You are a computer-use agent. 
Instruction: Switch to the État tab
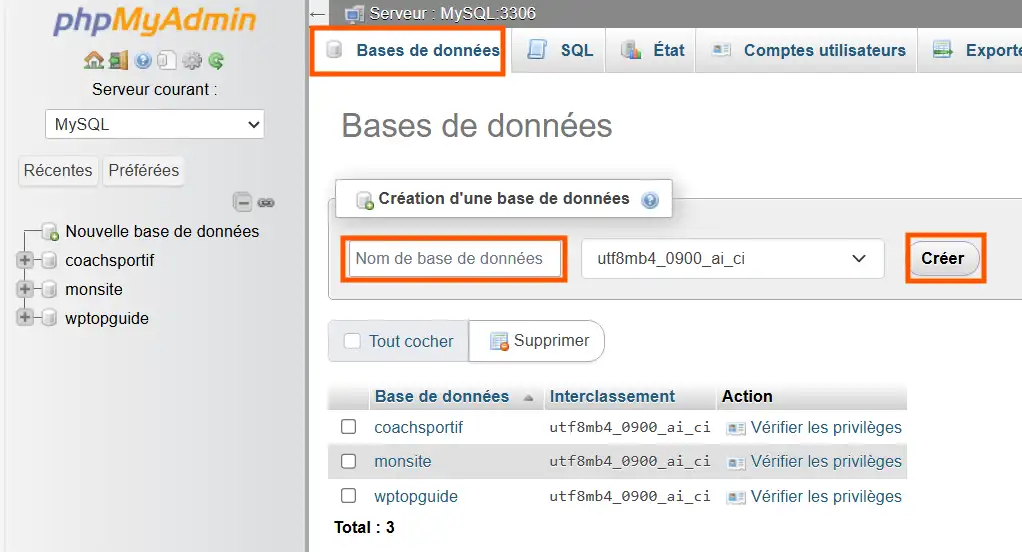click(651, 50)
